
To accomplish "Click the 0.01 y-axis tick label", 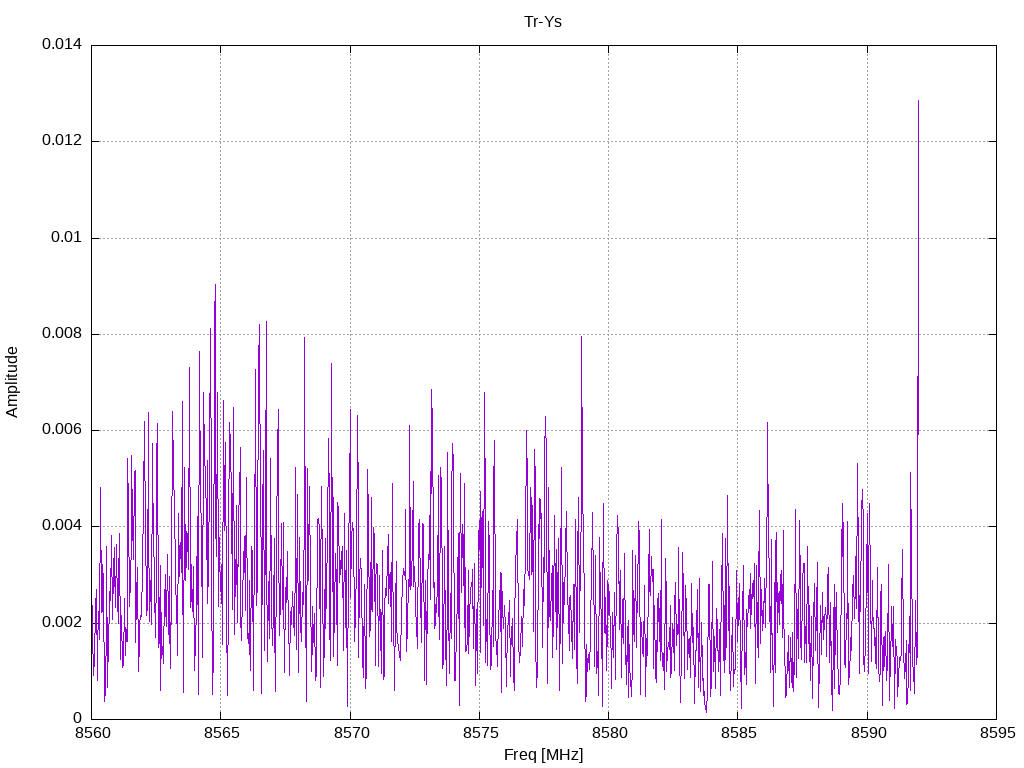I will [67, 237].
